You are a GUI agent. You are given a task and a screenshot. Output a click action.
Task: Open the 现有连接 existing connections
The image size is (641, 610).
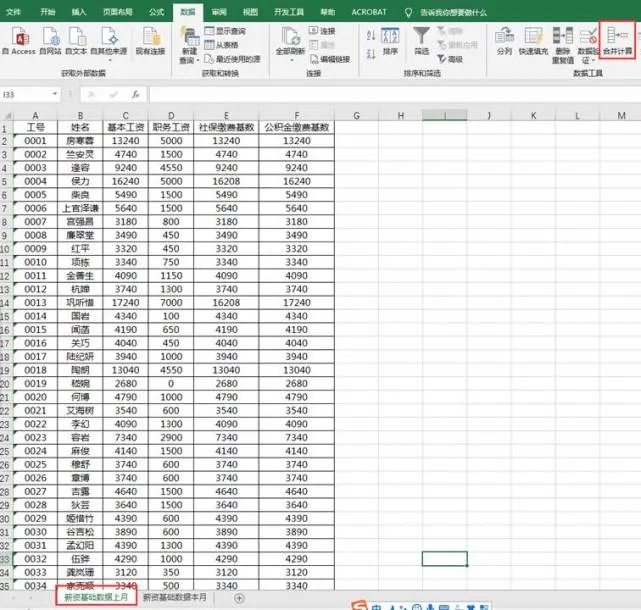click(150, 41)
